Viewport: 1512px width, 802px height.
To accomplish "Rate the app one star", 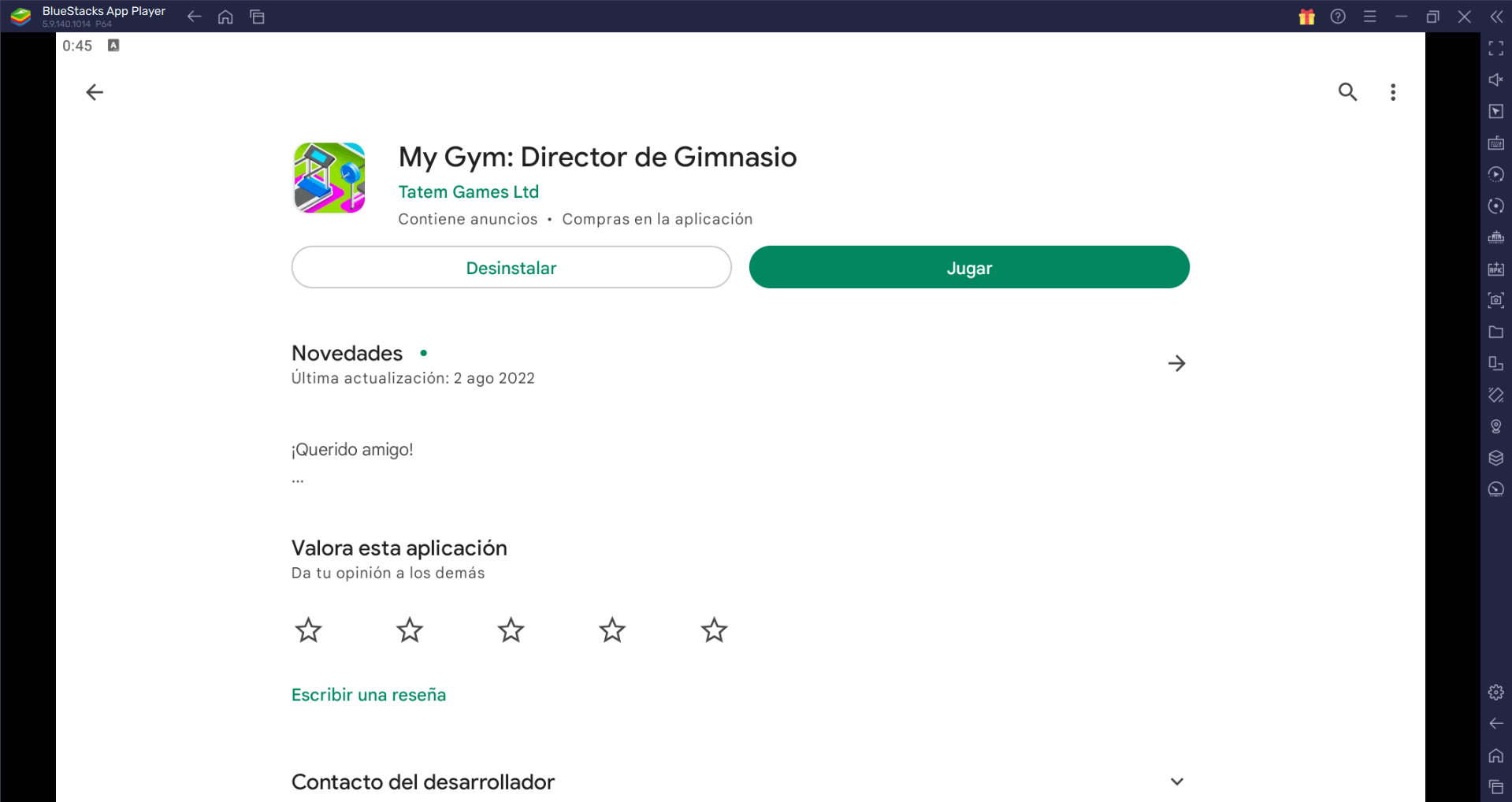I will pos(308,630).
